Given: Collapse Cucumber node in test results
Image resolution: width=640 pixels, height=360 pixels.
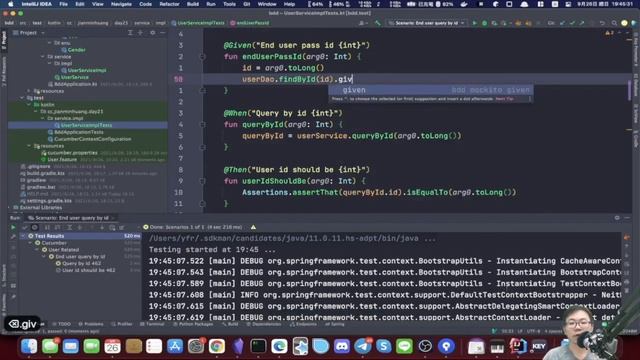Looking at the screenshot, I should [31, 243].
